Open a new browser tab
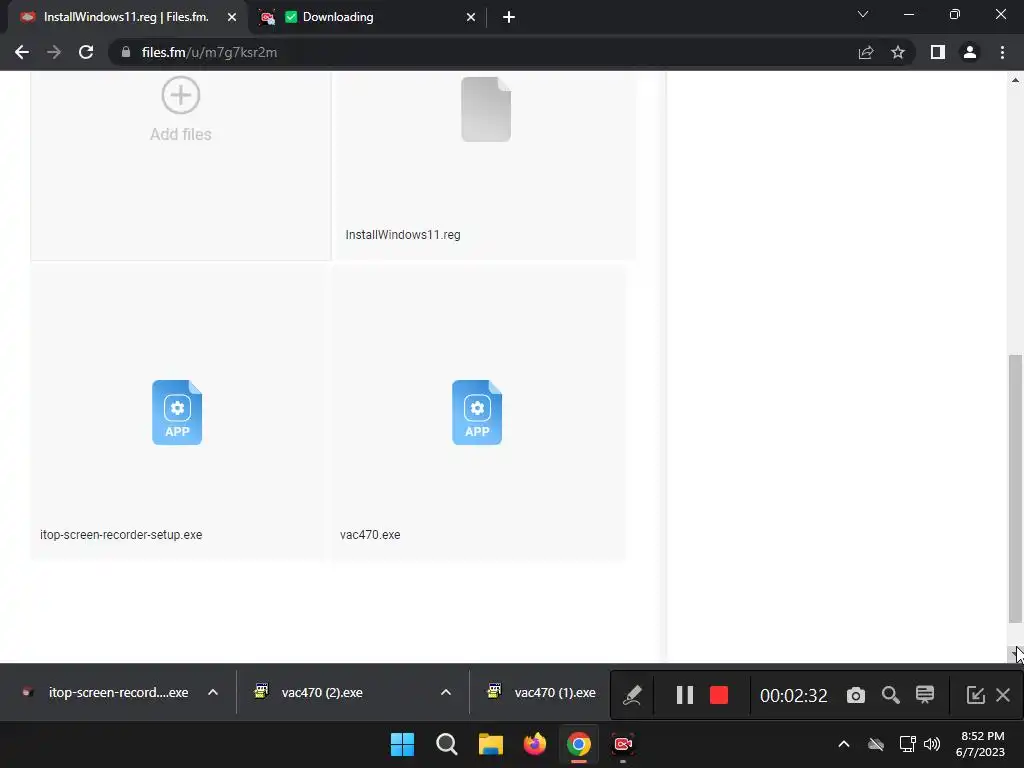The width and height of the screenshot is (1024, 768). click(x=509, y=18)
